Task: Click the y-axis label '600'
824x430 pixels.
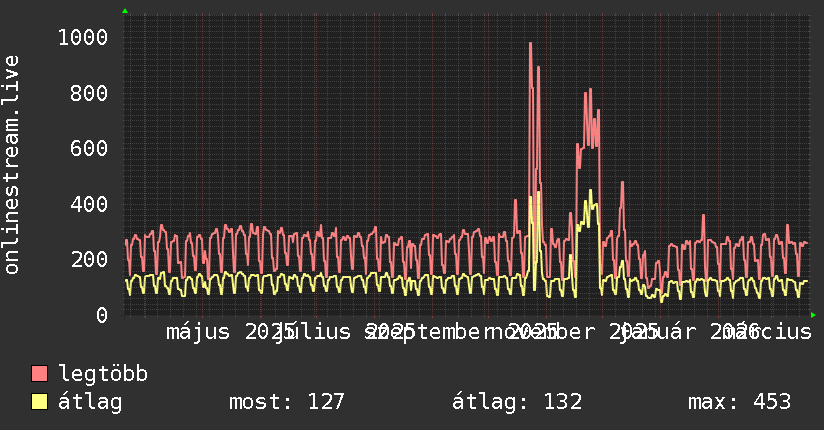Action: click(89, 148)
